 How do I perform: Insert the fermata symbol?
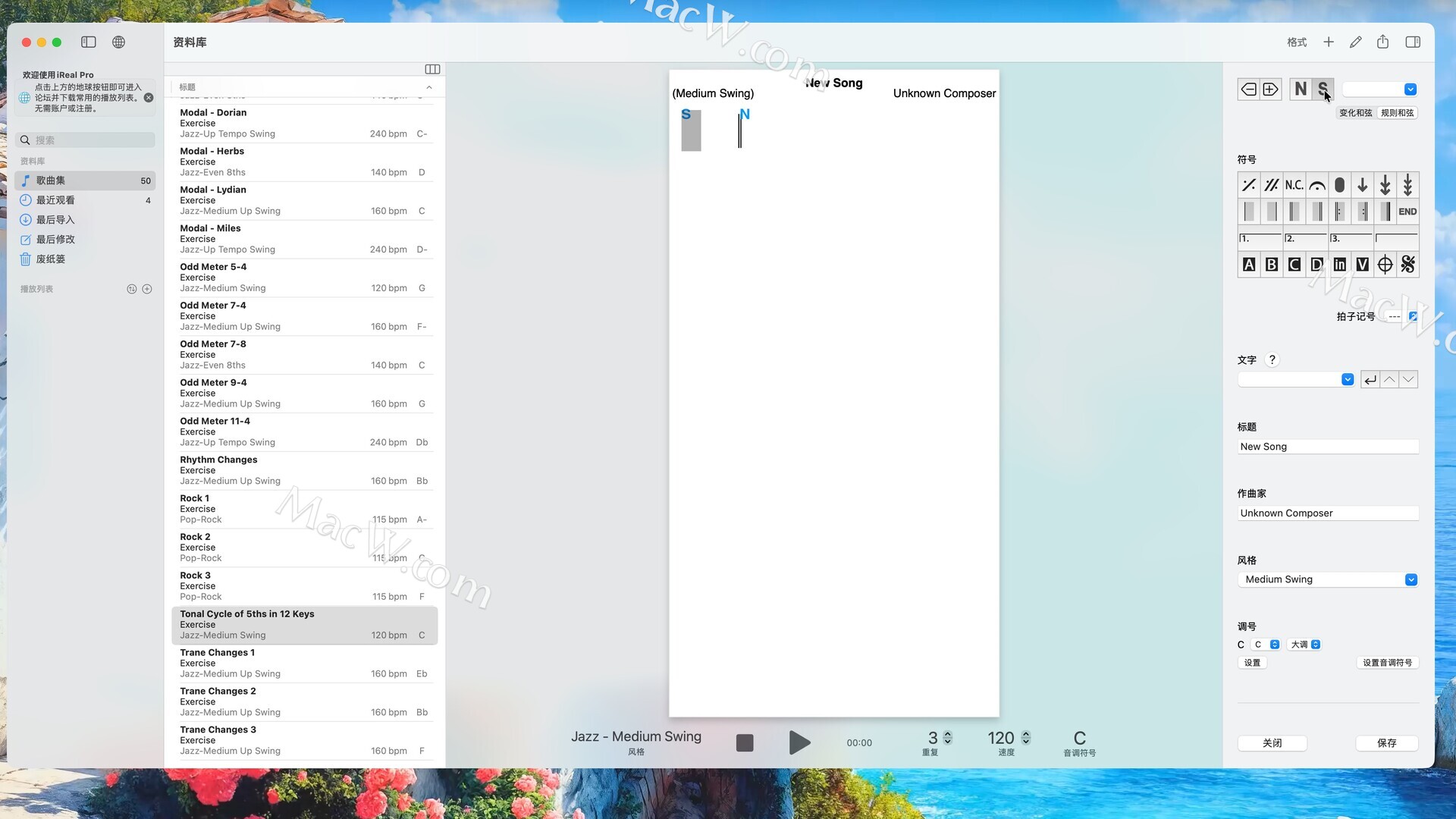tap(1317, 185)
